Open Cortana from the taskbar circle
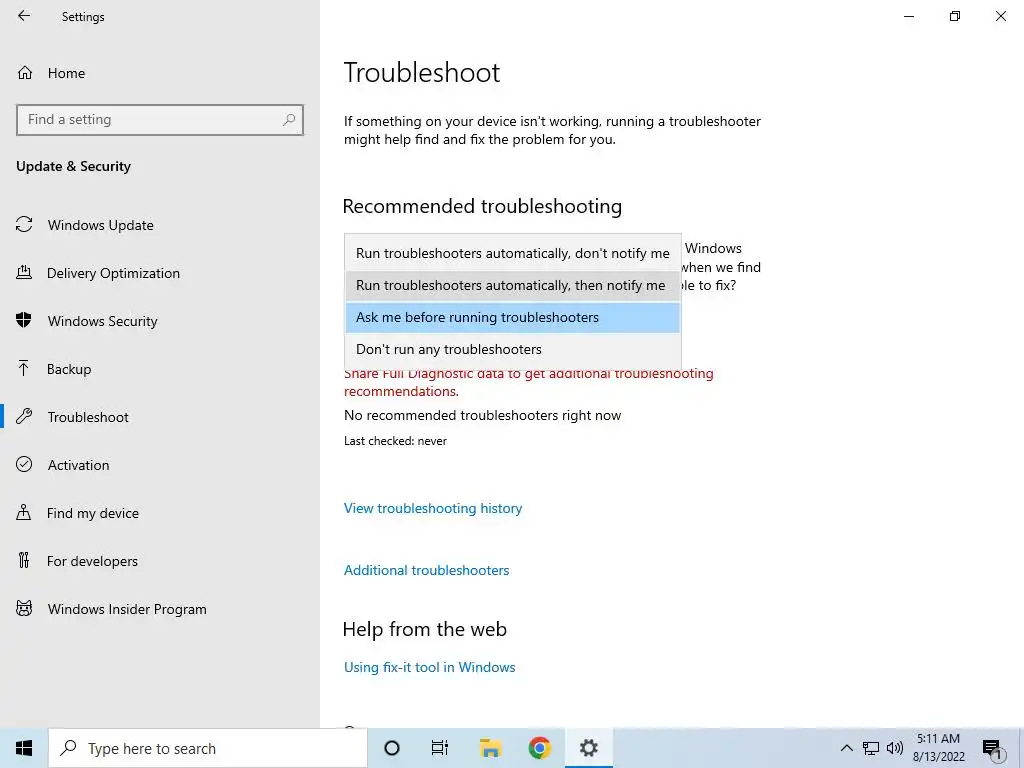The width and height of the screenshot is (1024, 768). pos(392,748)
